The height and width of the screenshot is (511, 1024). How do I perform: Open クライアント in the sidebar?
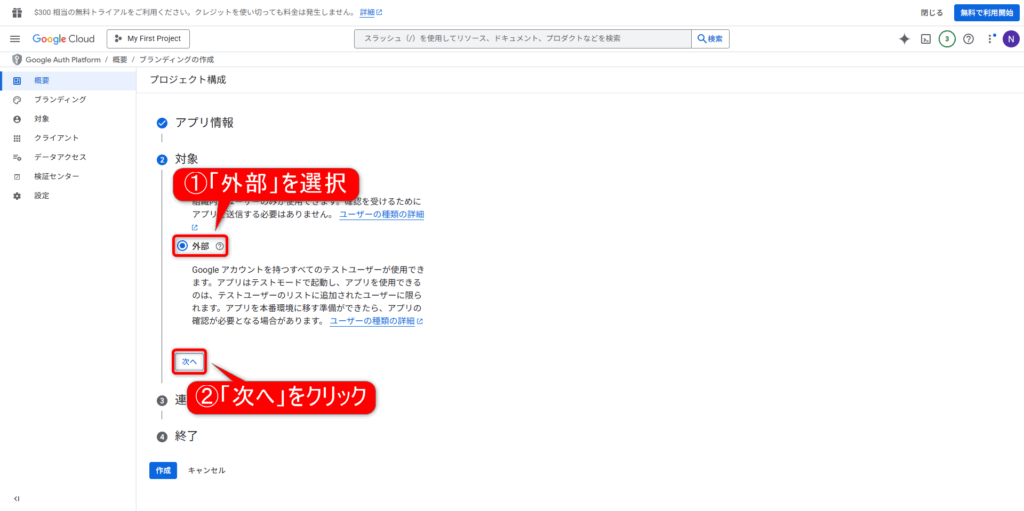pos(56,138)
